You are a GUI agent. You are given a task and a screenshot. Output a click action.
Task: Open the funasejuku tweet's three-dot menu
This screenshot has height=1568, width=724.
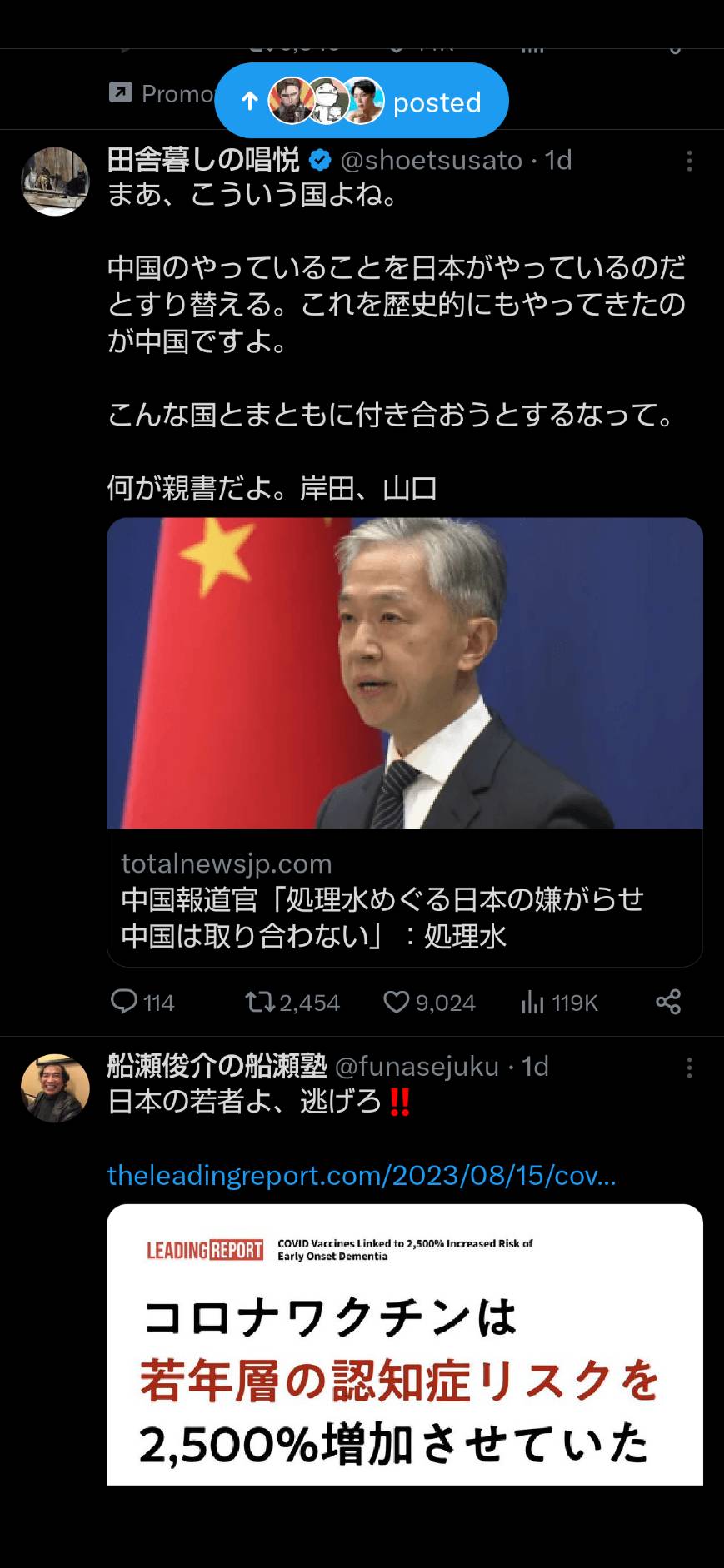tap(689, 1068)
